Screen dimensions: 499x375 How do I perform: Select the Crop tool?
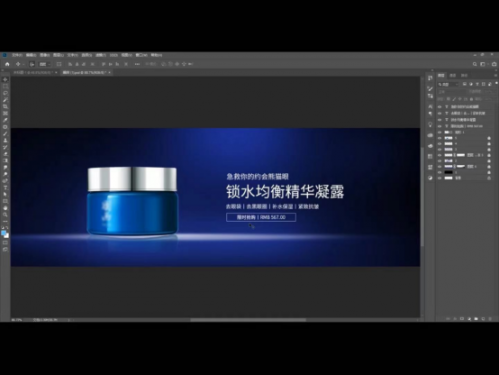tap(5, 107)
